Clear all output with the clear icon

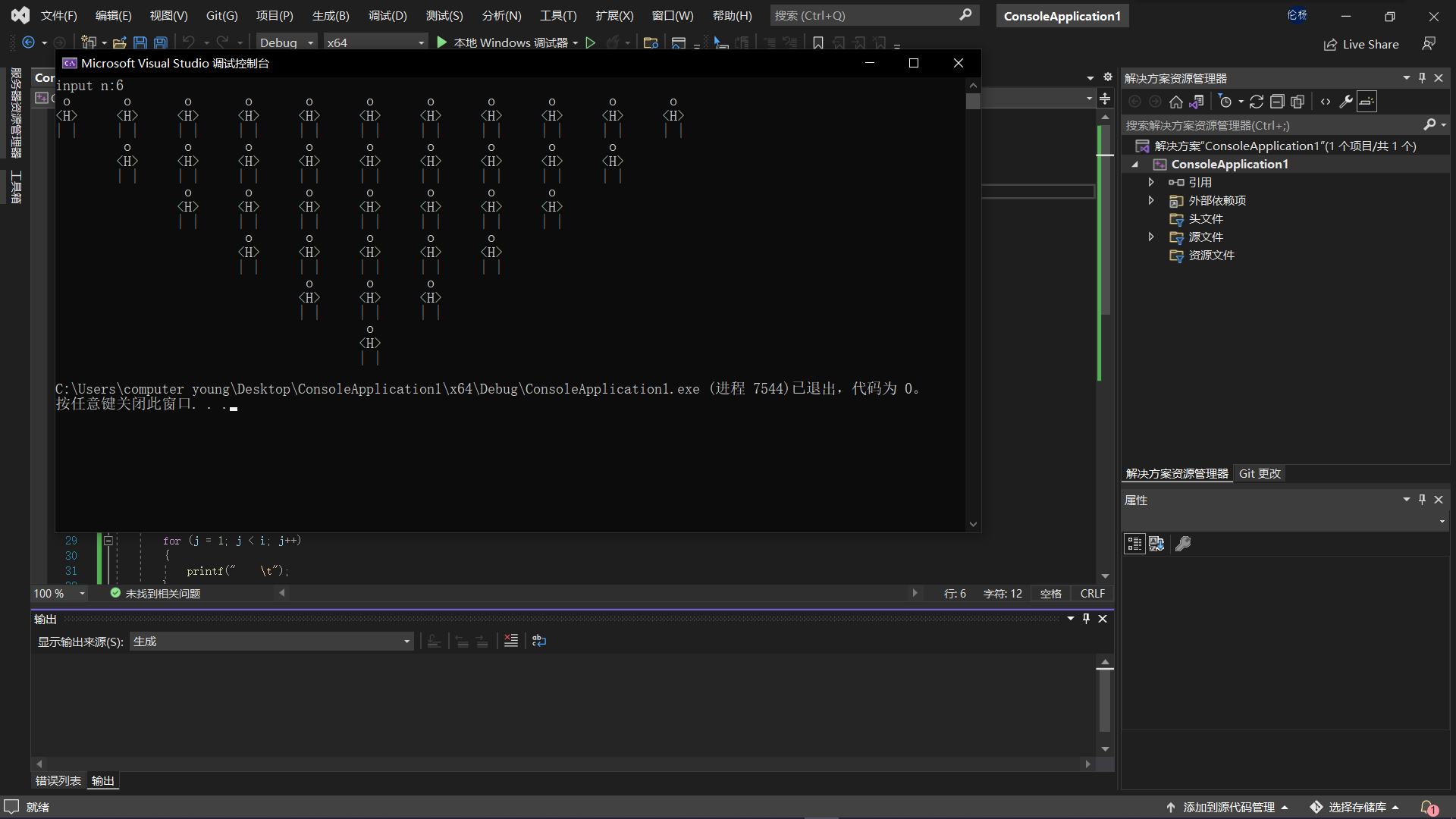click(511, 641)
